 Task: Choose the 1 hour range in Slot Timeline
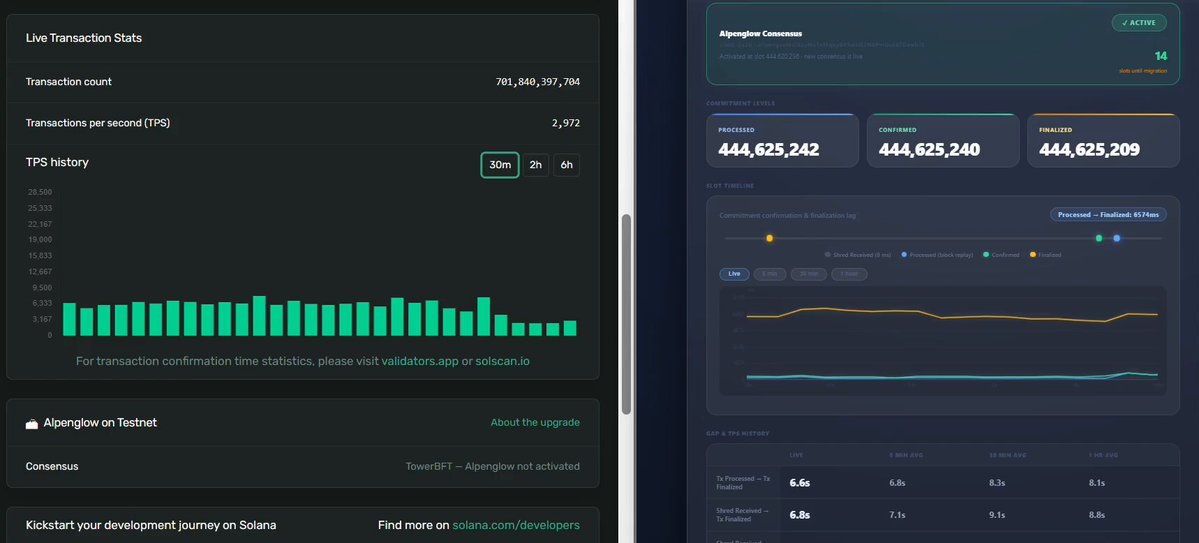849,274
